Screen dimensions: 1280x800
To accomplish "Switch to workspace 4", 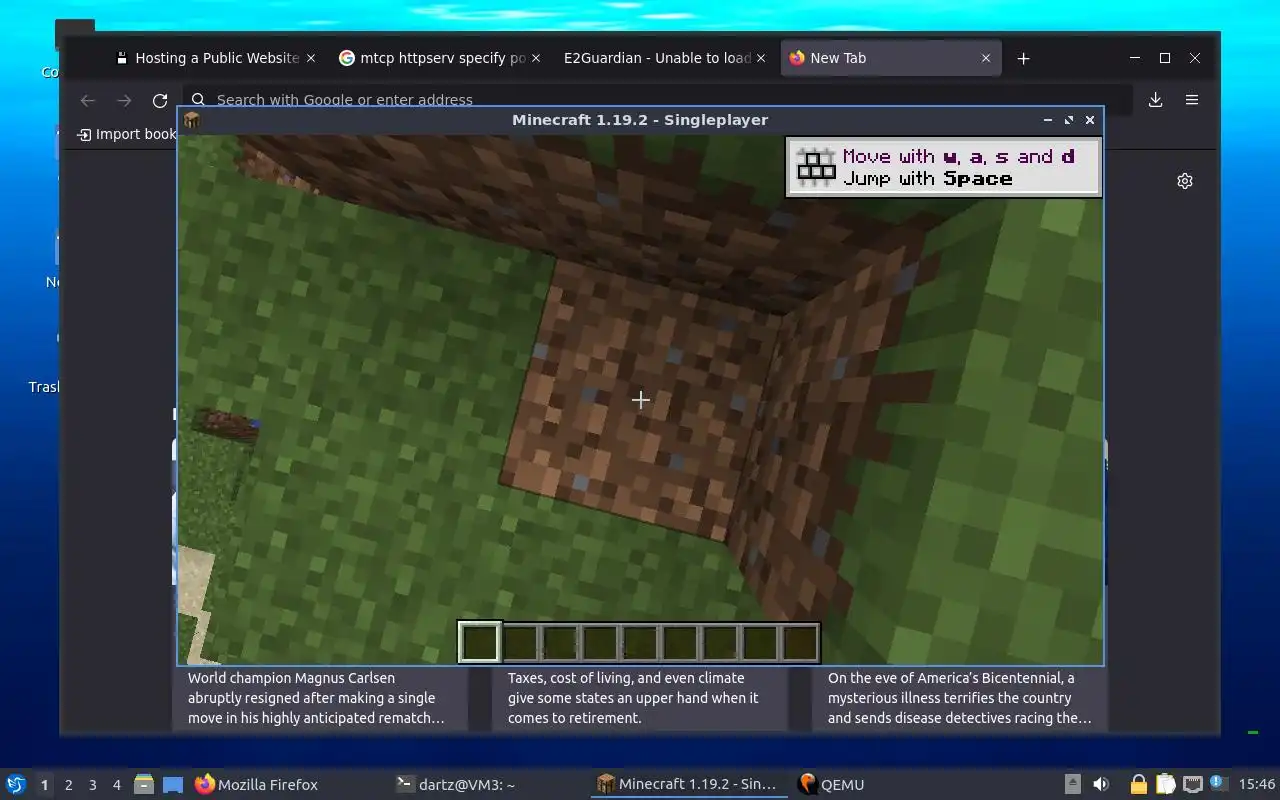I will point(116,785).
